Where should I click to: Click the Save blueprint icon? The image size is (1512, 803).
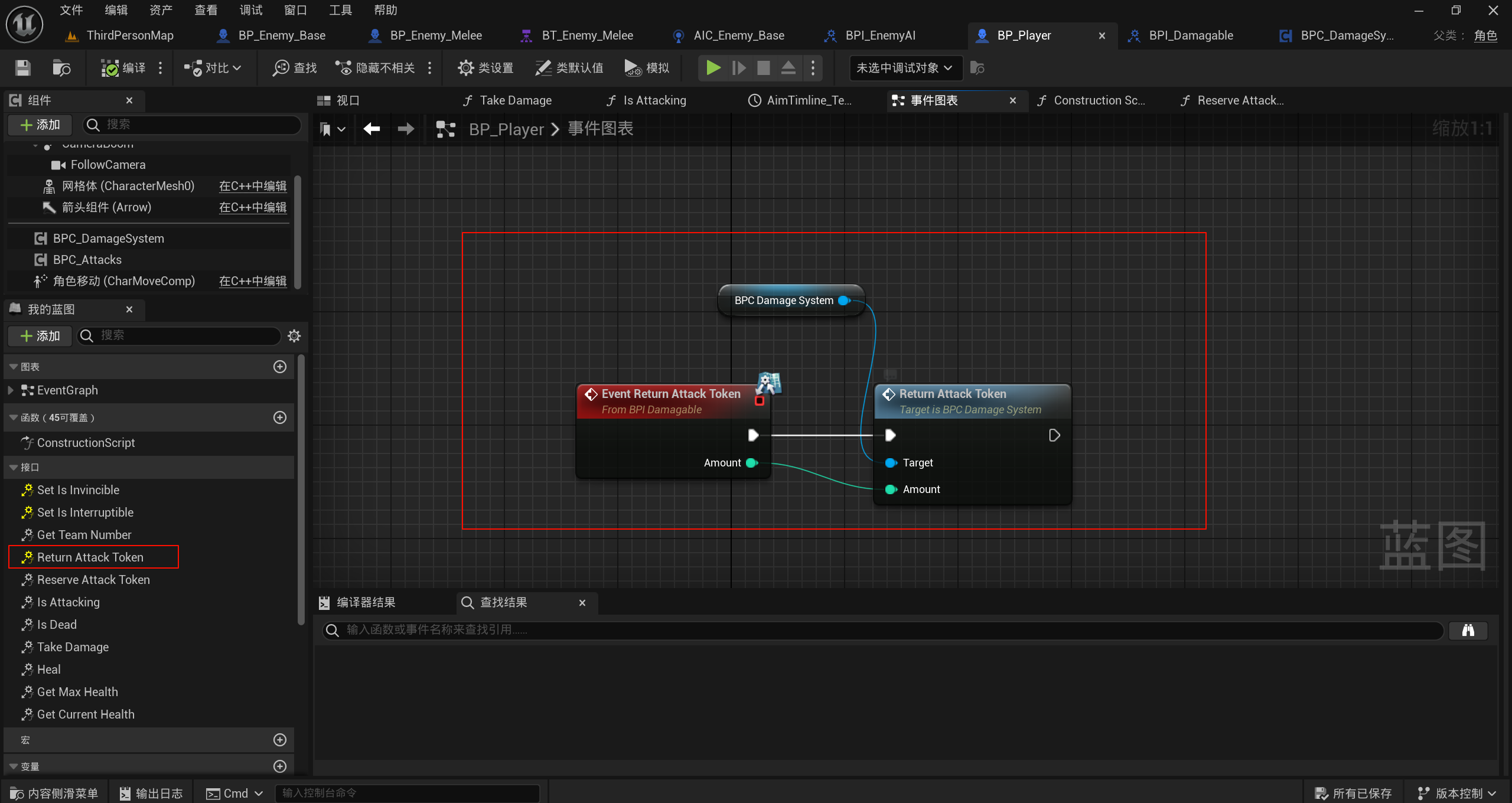tap(22, 68)
